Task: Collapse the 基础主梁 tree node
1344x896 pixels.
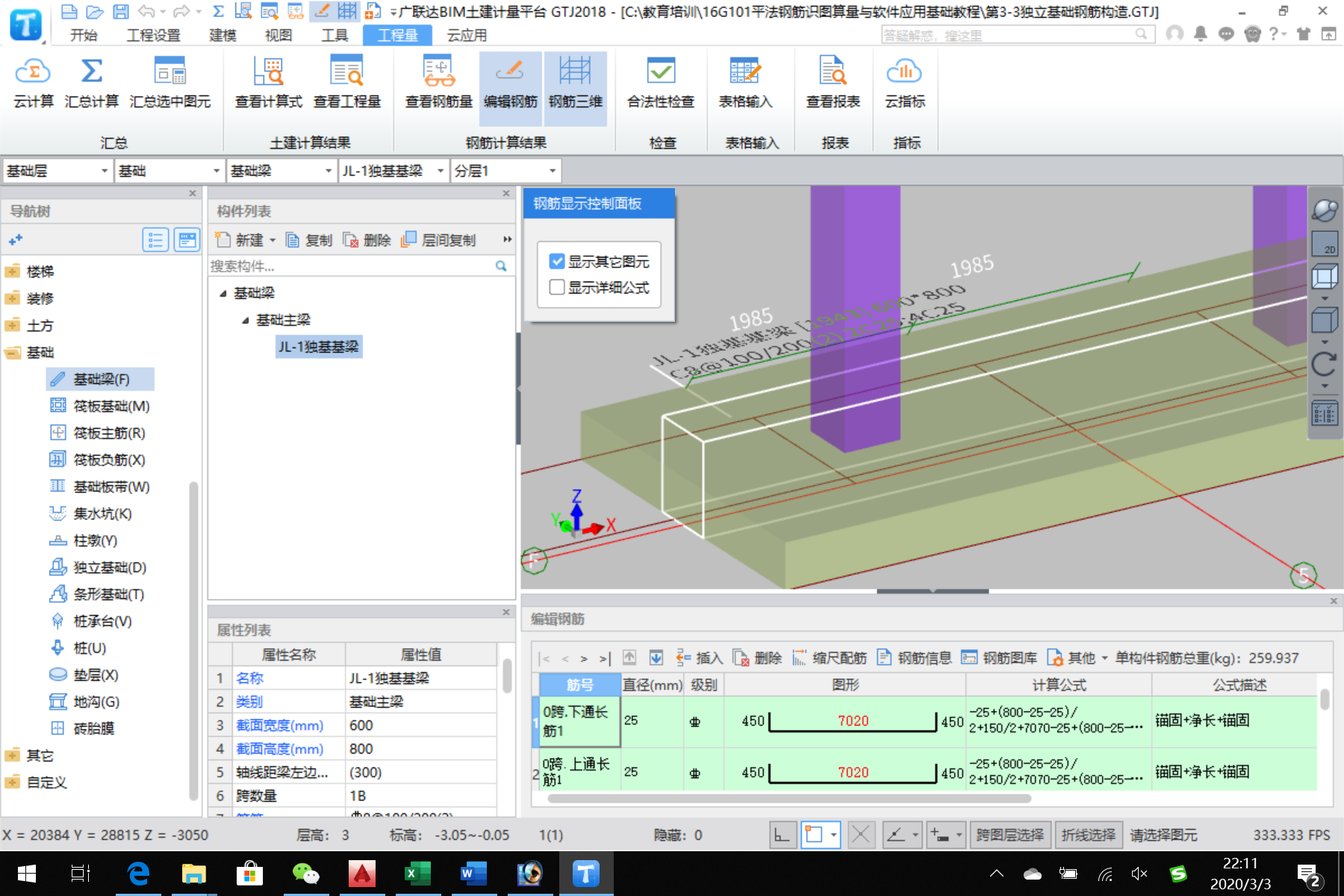Action: 245,320
